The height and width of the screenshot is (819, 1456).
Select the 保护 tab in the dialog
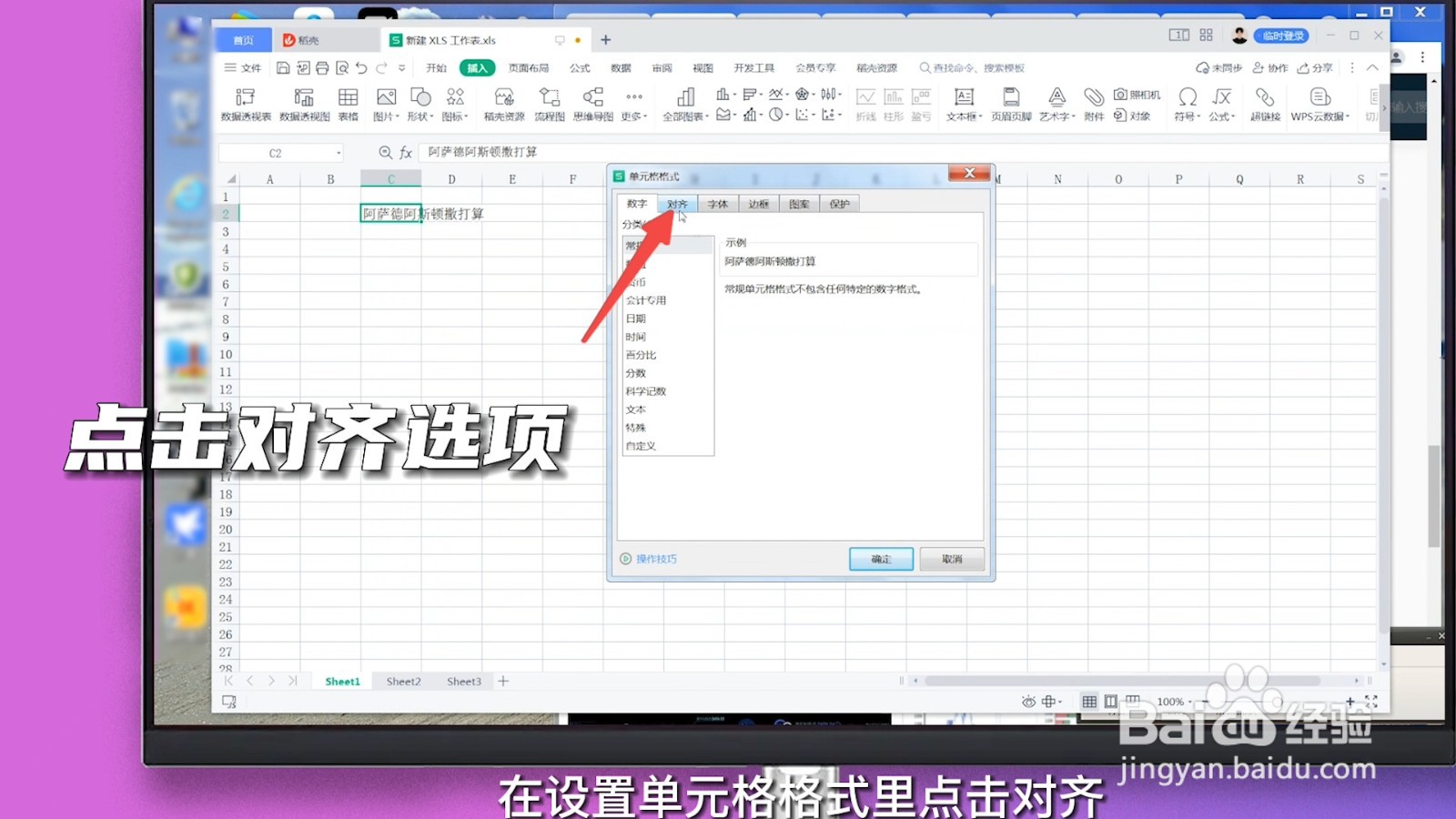tap(840, 204)
